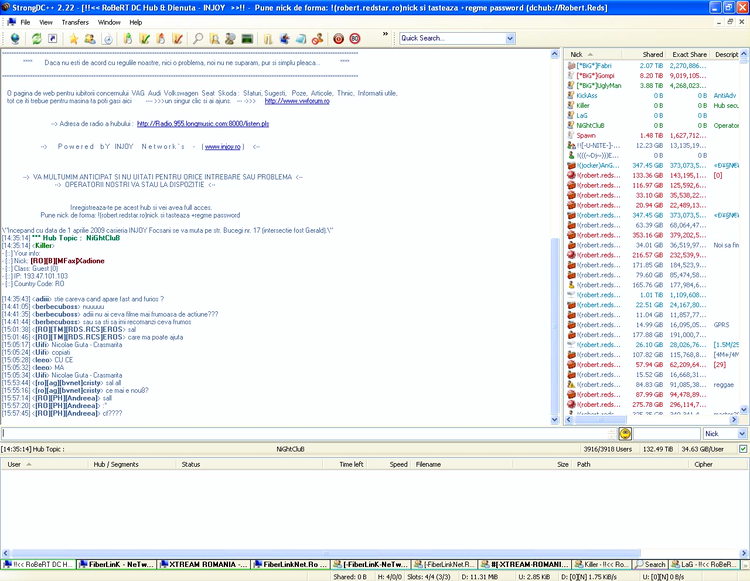Open the Transfers menu
This screenshot has width=750, height=581.
pyautogui.click(x=75, y=22)
